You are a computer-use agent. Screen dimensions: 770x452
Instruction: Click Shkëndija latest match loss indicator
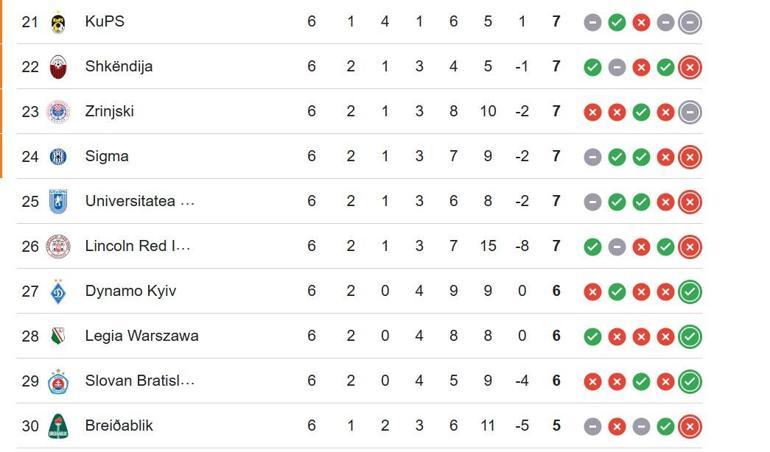tap(689, 67)
